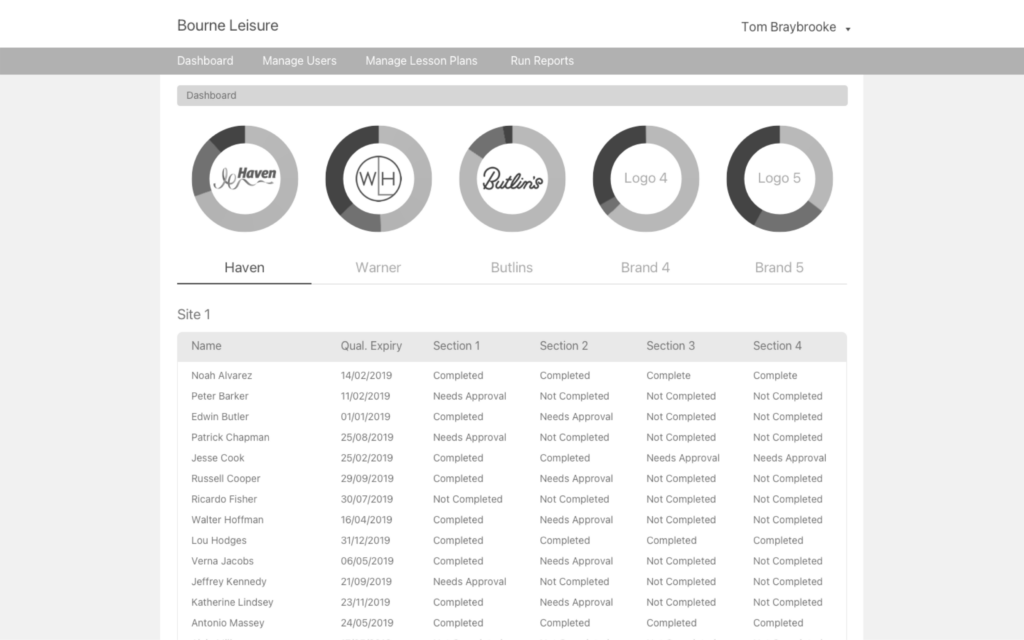Click Jeffrey Kennedy's Section 1 Needs Approval
Viewport: 1024px width, 640px height.
click(x=470, y=582)
